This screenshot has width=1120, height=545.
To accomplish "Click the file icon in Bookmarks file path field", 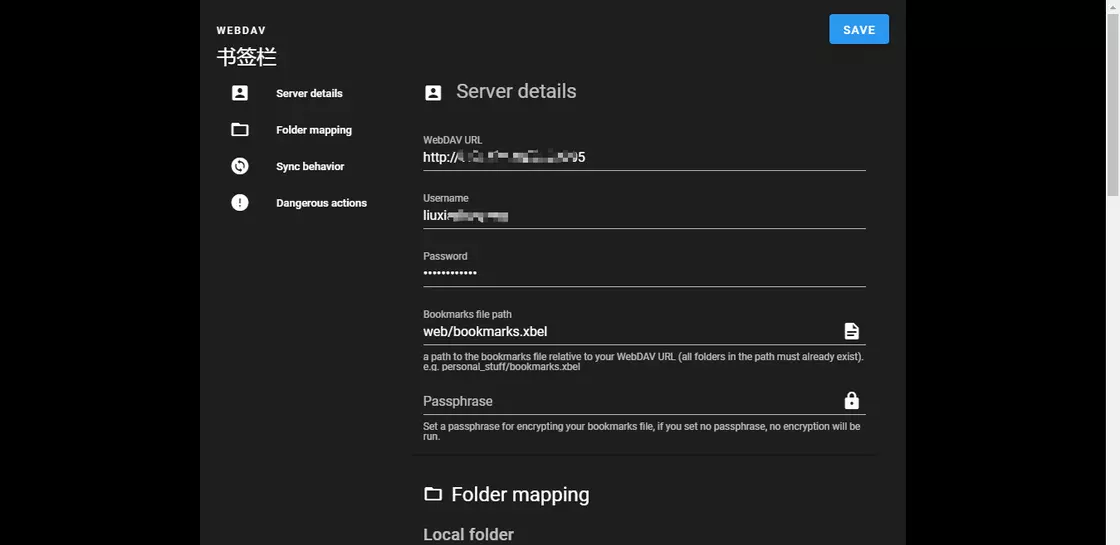I will (851, 331).
